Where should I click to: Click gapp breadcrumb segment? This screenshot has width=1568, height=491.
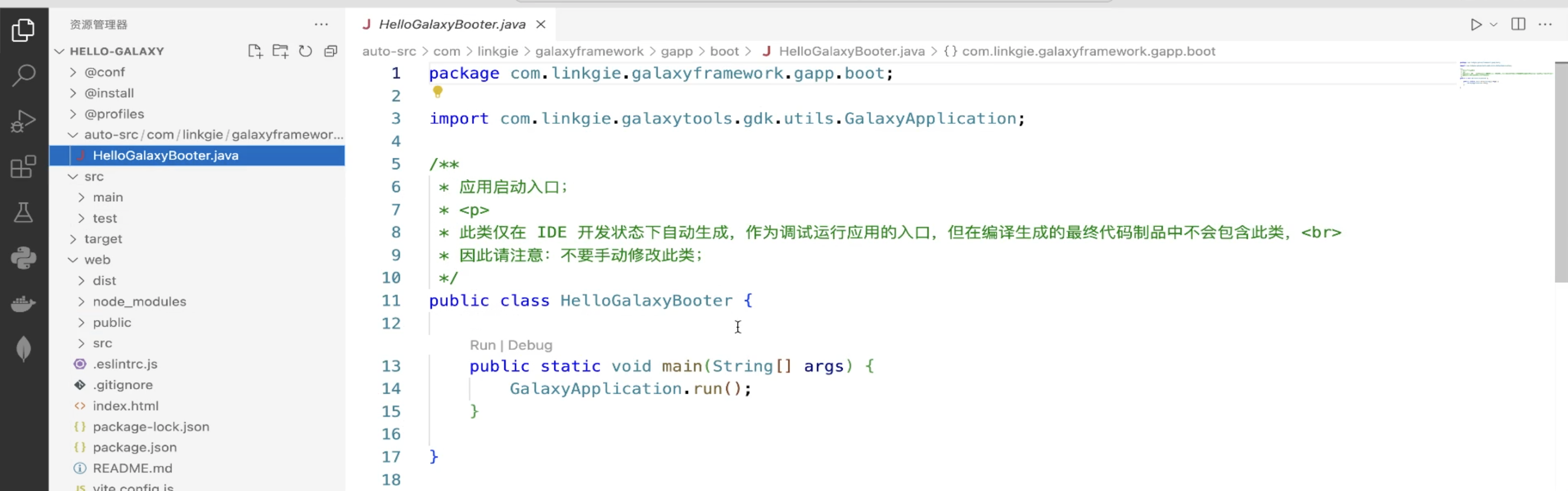[677, 51]
